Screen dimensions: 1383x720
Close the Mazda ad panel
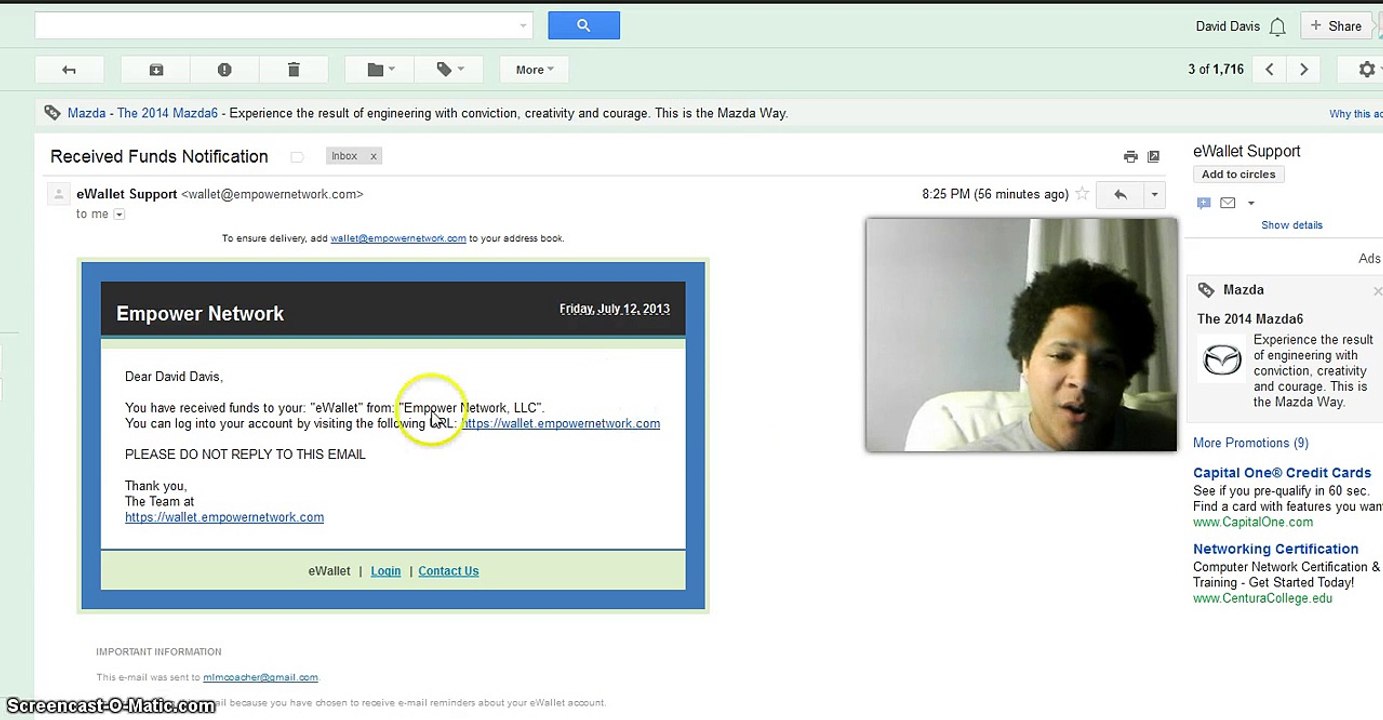1377,290
